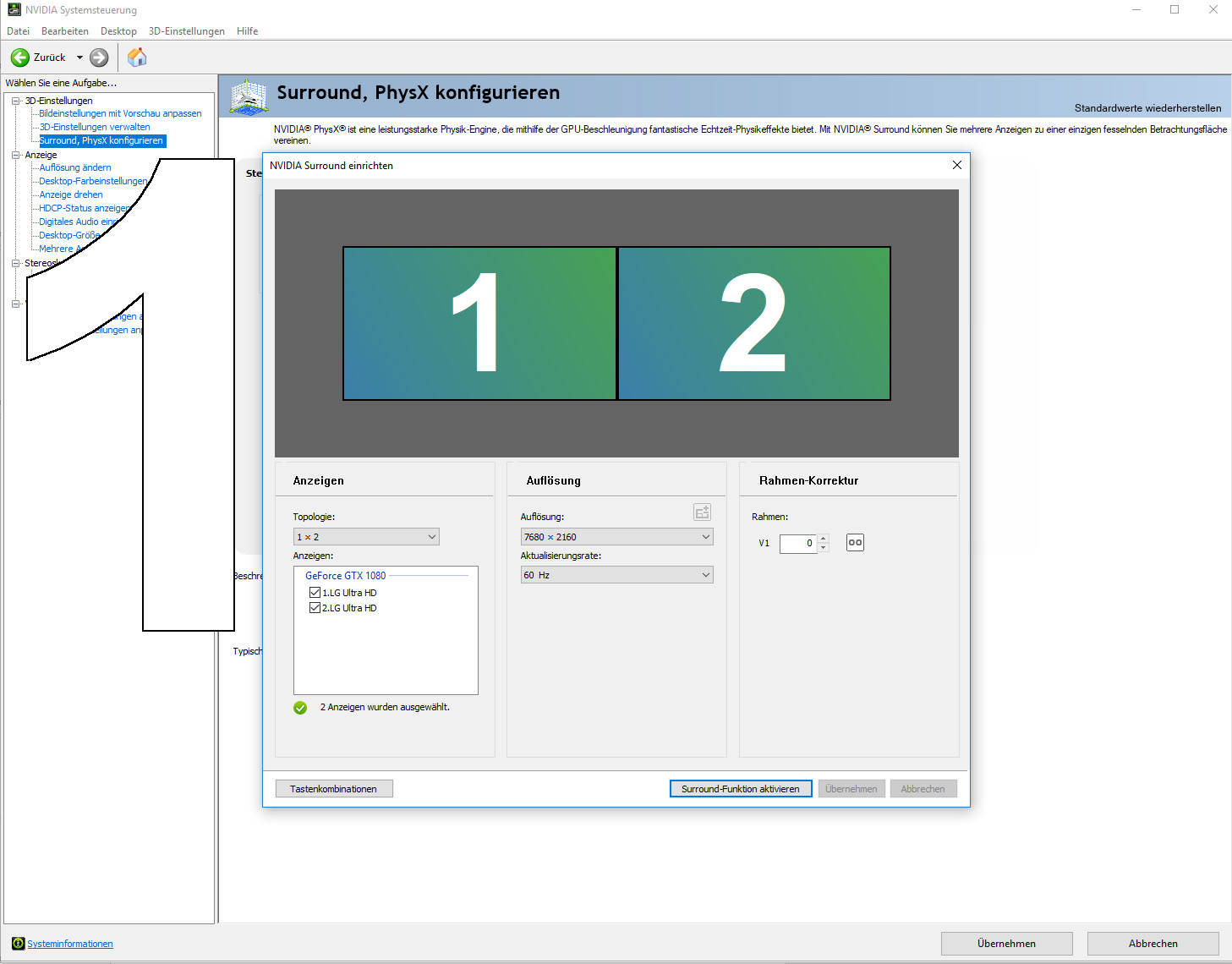Decrease the V1 Rahmen value with down arrow
Screen dimensions: 1232x964
tap(824, 548)
